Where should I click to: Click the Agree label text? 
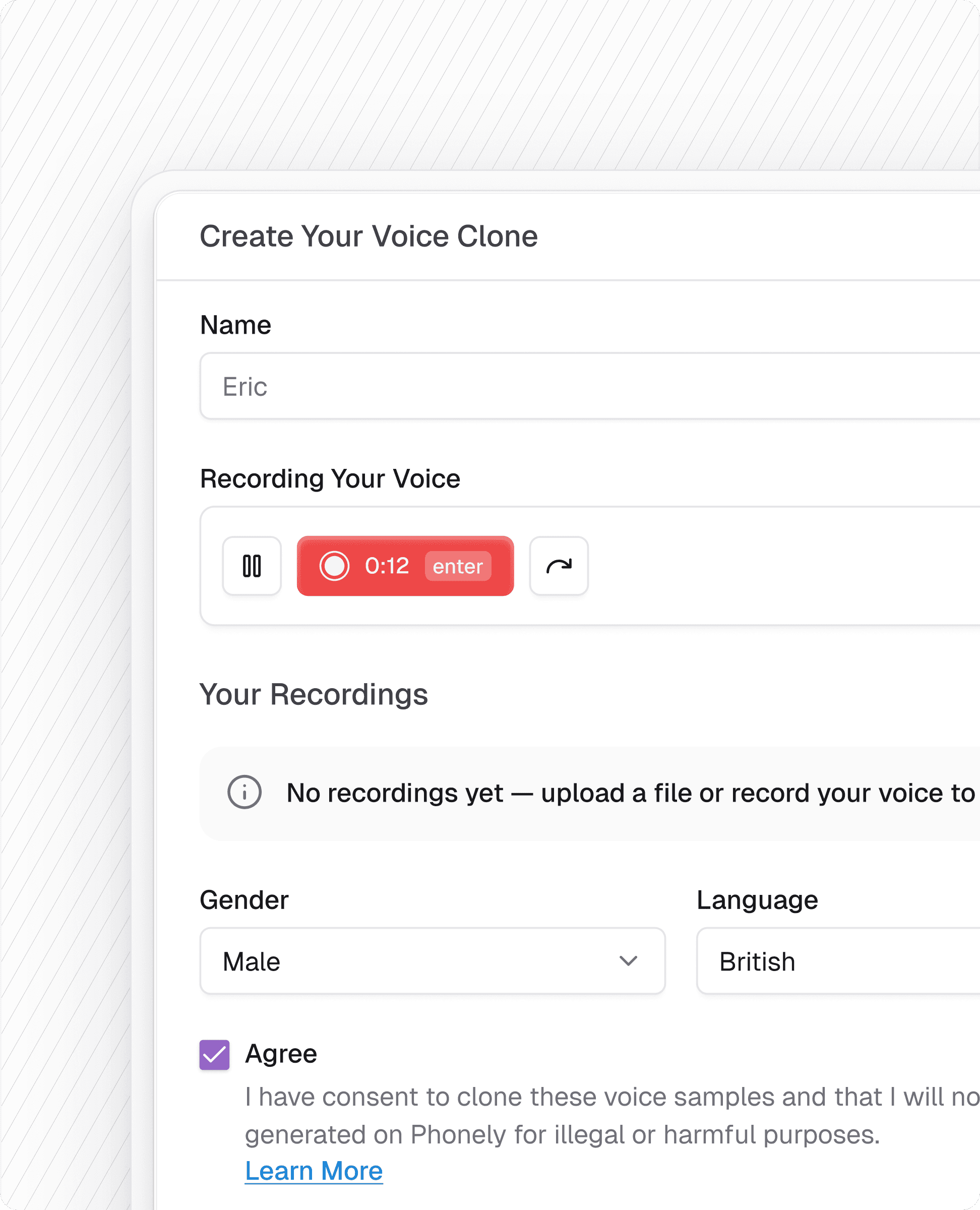(281, 1054)
